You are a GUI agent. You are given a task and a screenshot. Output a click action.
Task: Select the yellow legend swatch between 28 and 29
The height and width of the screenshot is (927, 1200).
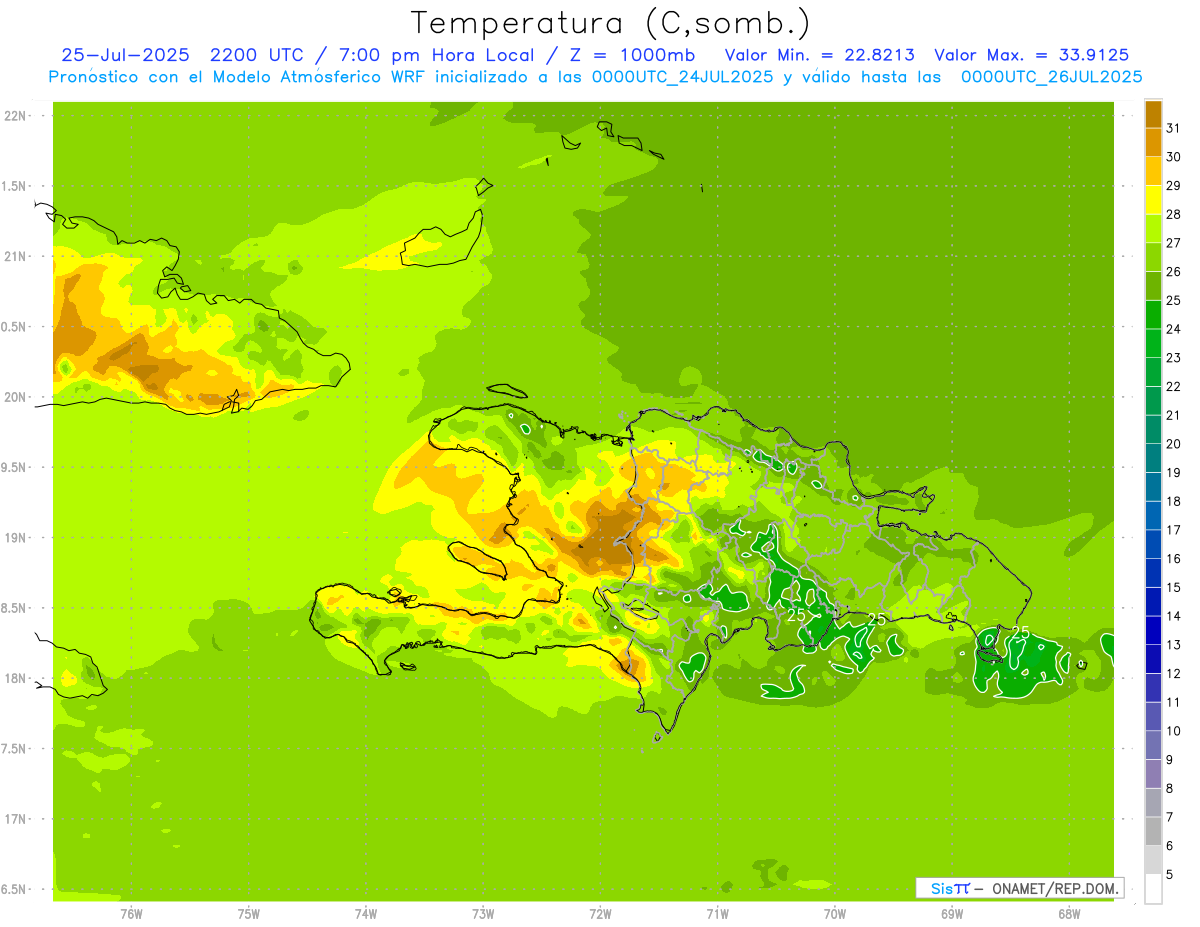pos(1153,199)
